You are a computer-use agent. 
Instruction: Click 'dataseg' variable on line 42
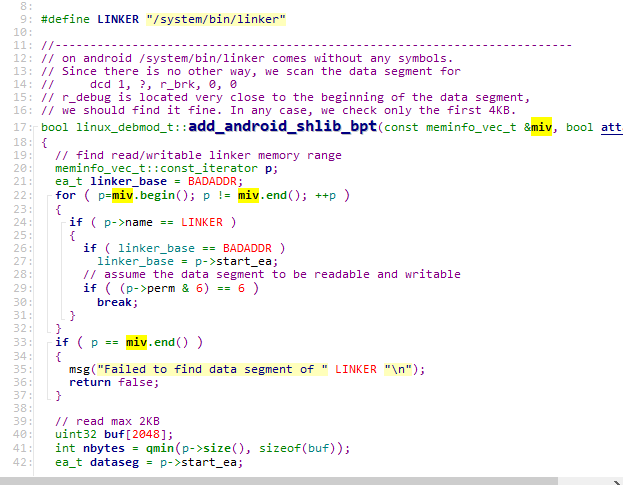pyautogui.click(x=114, y=463)
